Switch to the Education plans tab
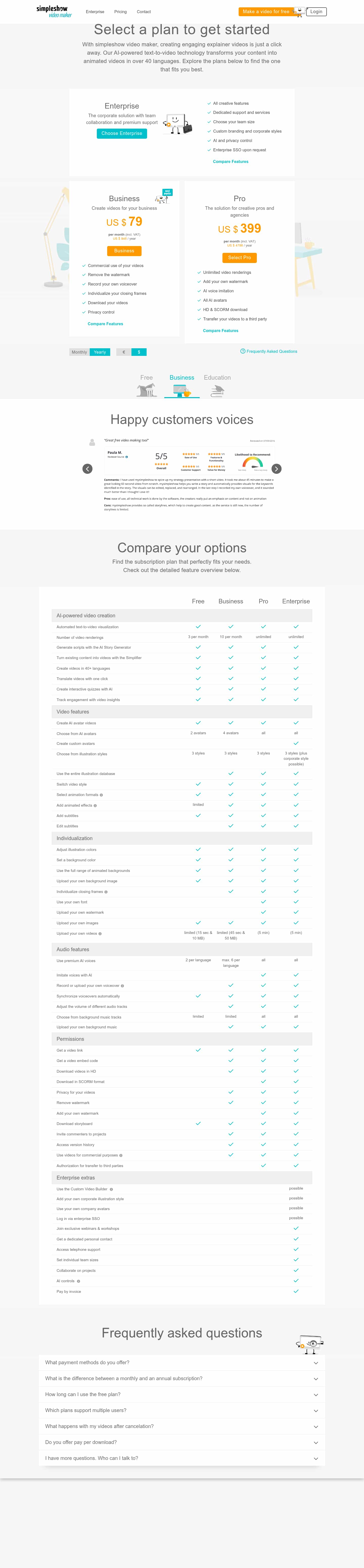364x1568 pixels. point(217,385)
